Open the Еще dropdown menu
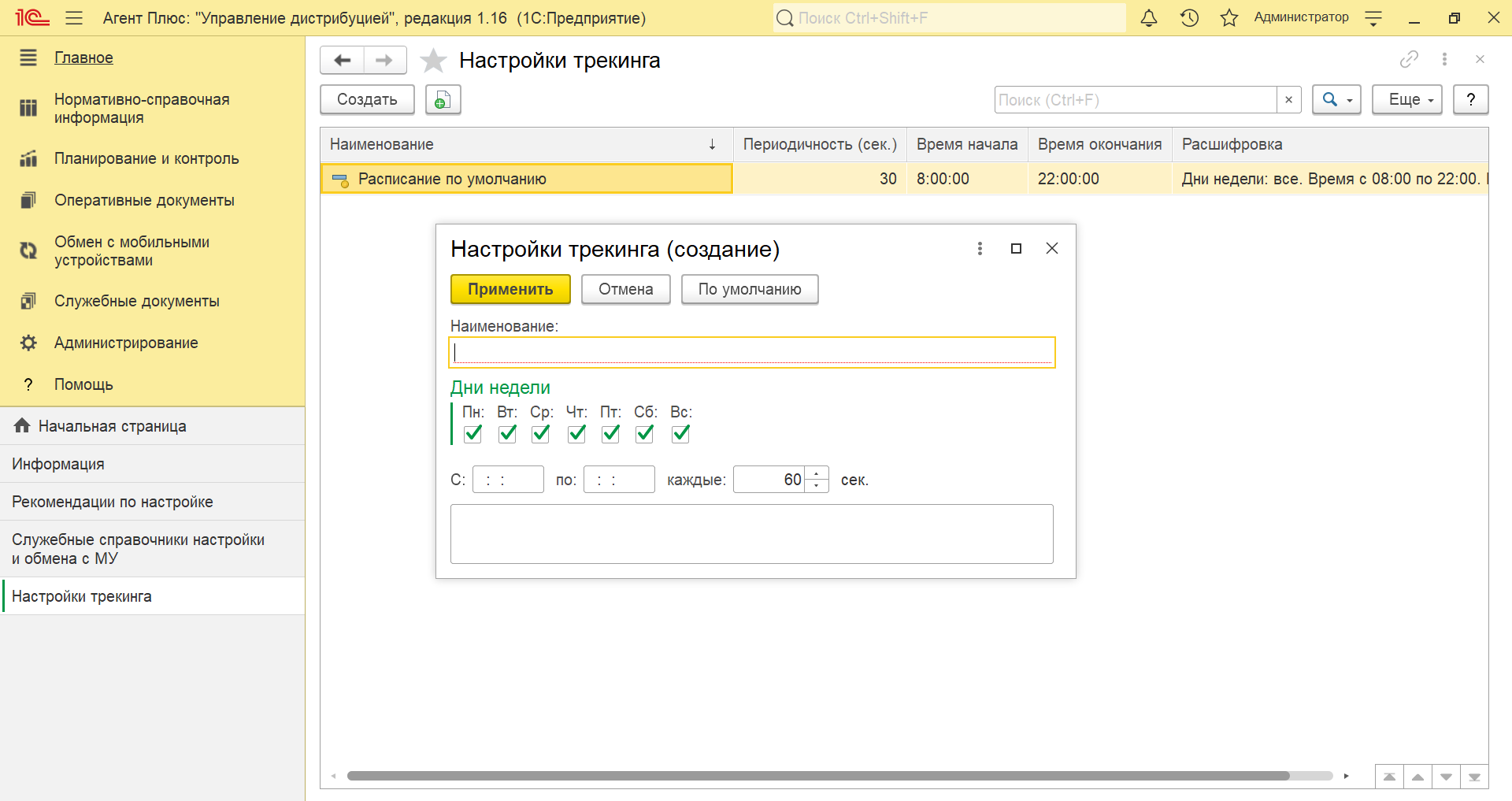The width and height of the screenshot is (1512, 801). tap(1406, 99)
